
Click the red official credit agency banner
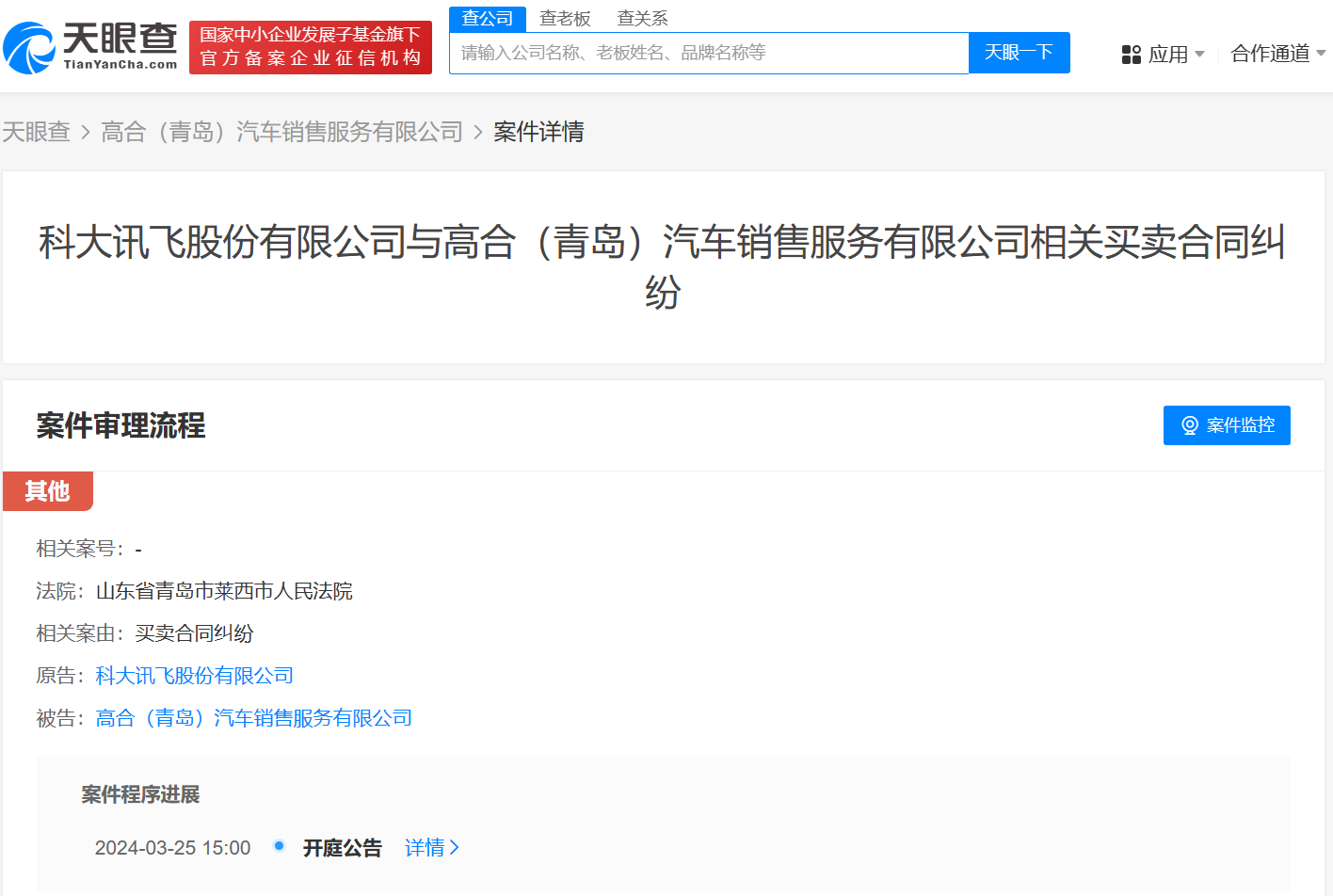pyautogui.click(x=310, y=47)
